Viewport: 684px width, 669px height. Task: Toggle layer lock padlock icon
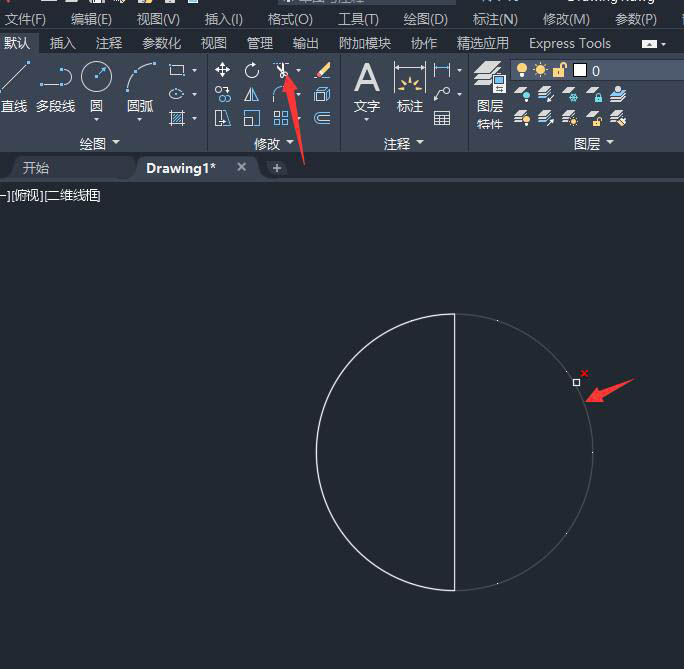coord(560,70)
